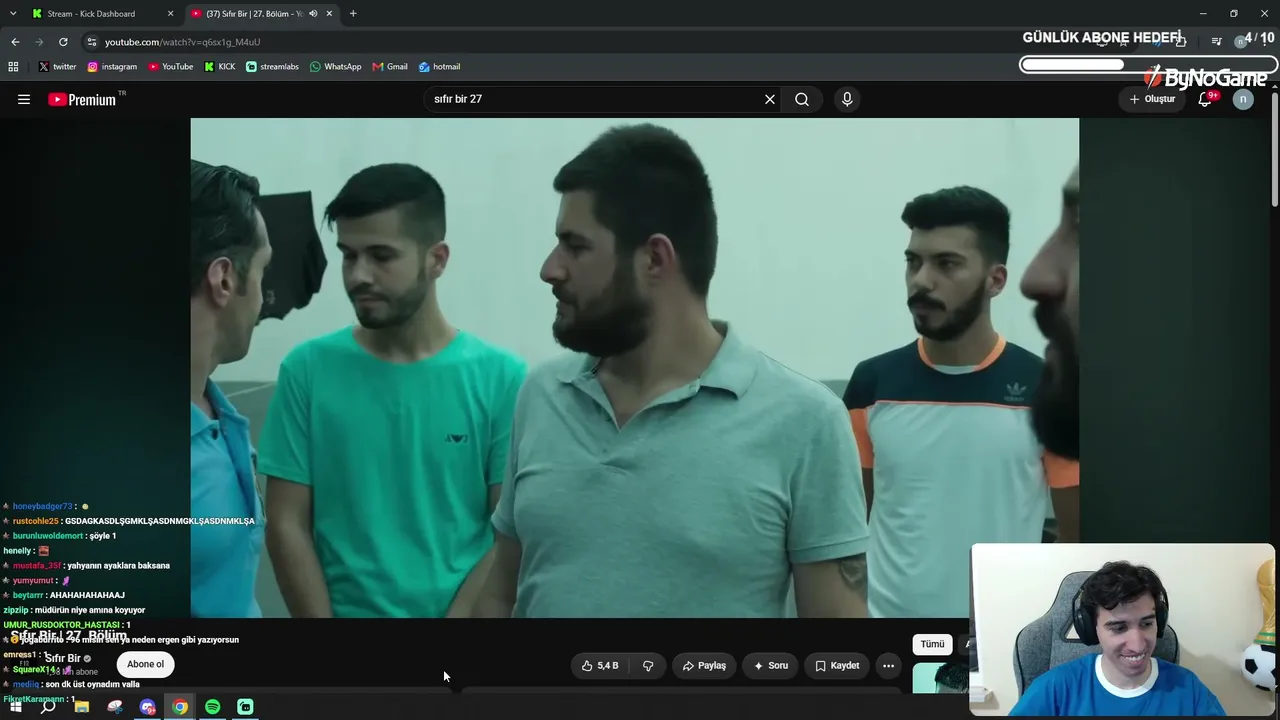Clear the YouTube search box text
This screenshot has height=720, width=1280.
pos(770,99)
